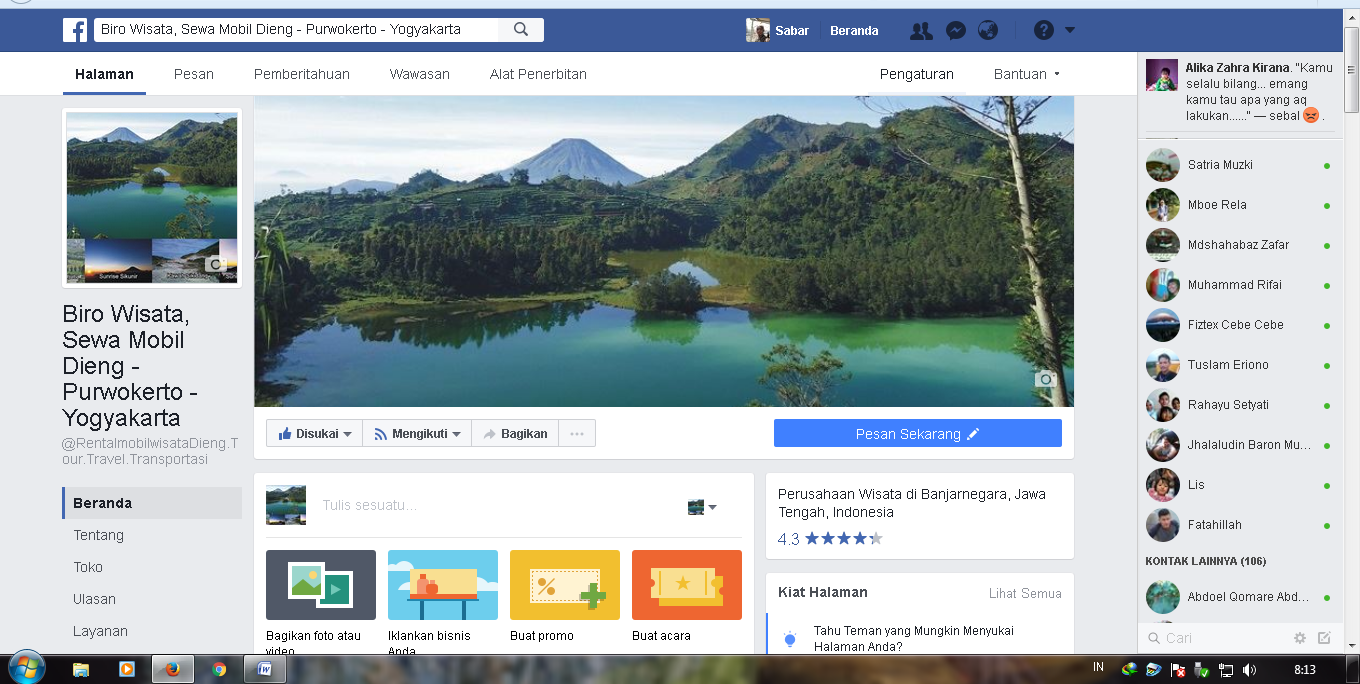Switch to the Wawasan tab
The image size is (1360, 684).
(419, 74)
